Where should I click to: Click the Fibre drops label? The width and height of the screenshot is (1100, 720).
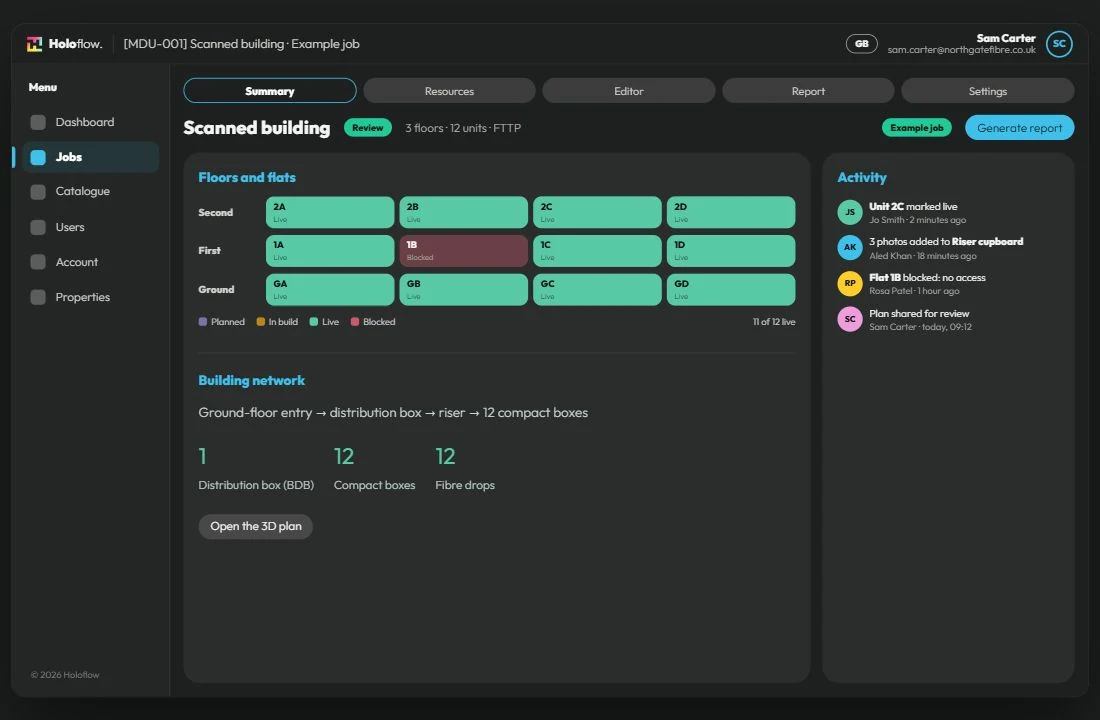pos(464,485)
